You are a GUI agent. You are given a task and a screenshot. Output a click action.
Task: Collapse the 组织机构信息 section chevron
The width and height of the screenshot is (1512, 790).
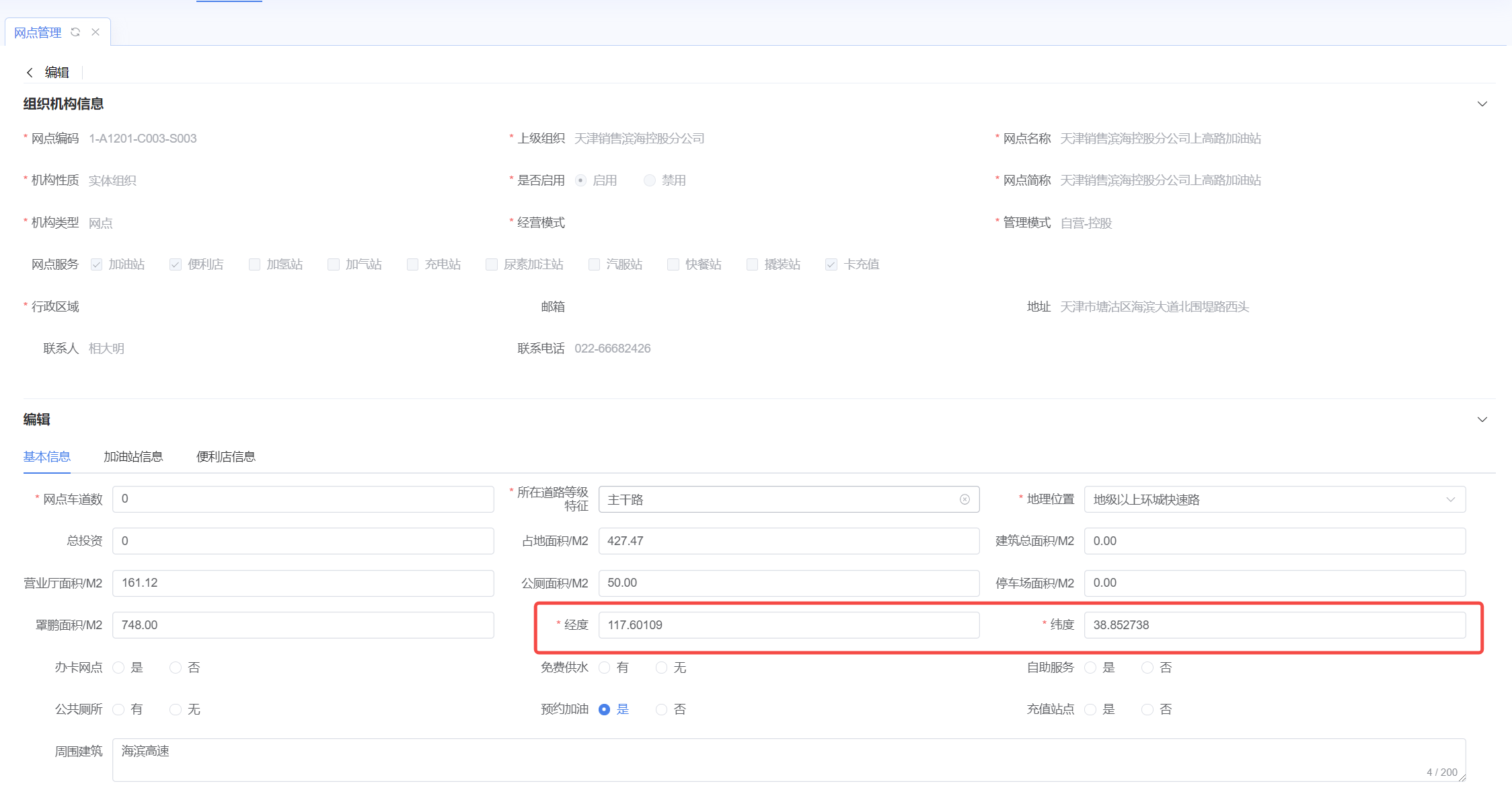pyautogui.click(x=1482, y=104)
